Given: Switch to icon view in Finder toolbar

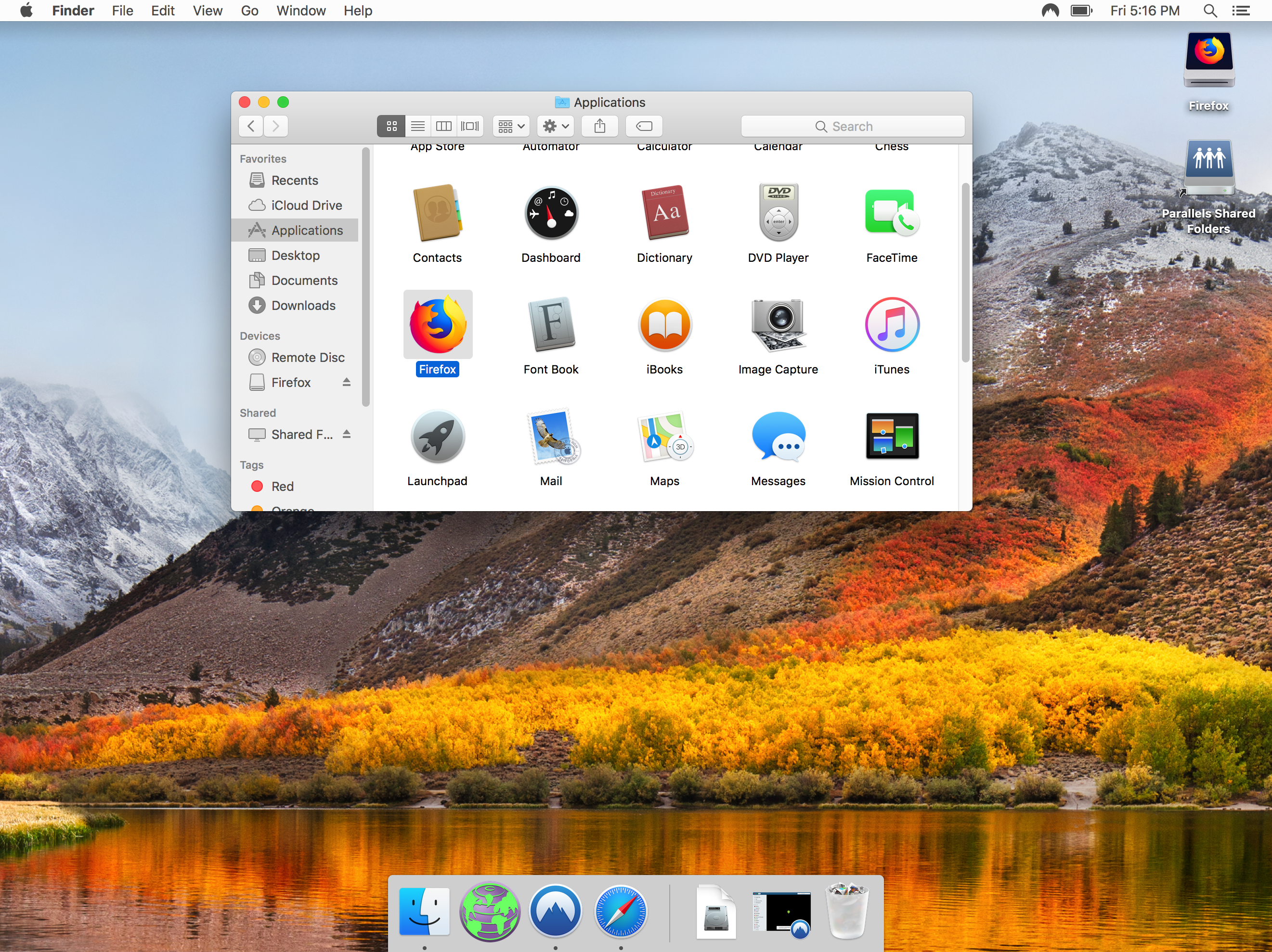Looking at the screenshot, I should click(x=391, y=126).
